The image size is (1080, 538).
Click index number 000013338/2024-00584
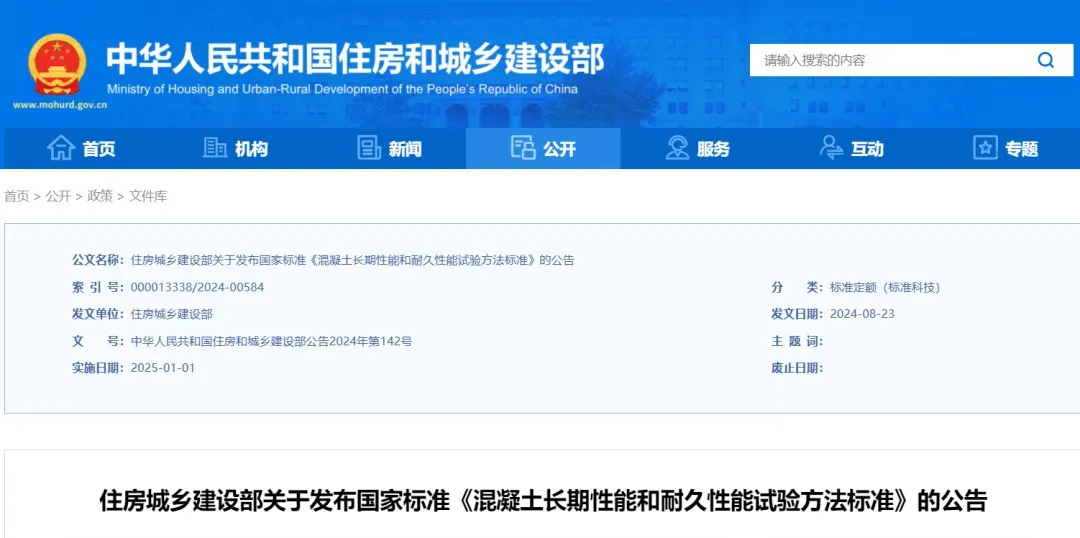pyautogui.click(x=197, y=287)
